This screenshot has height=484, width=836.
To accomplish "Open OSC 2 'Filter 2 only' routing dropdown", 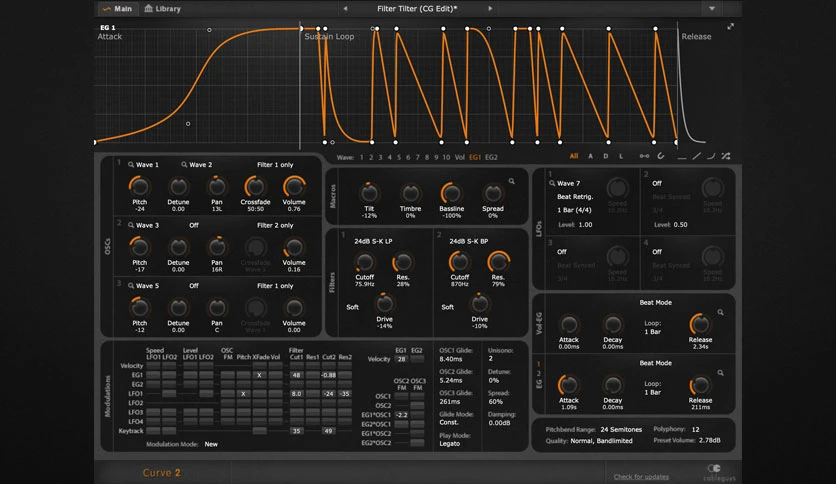I will [275, 225].
